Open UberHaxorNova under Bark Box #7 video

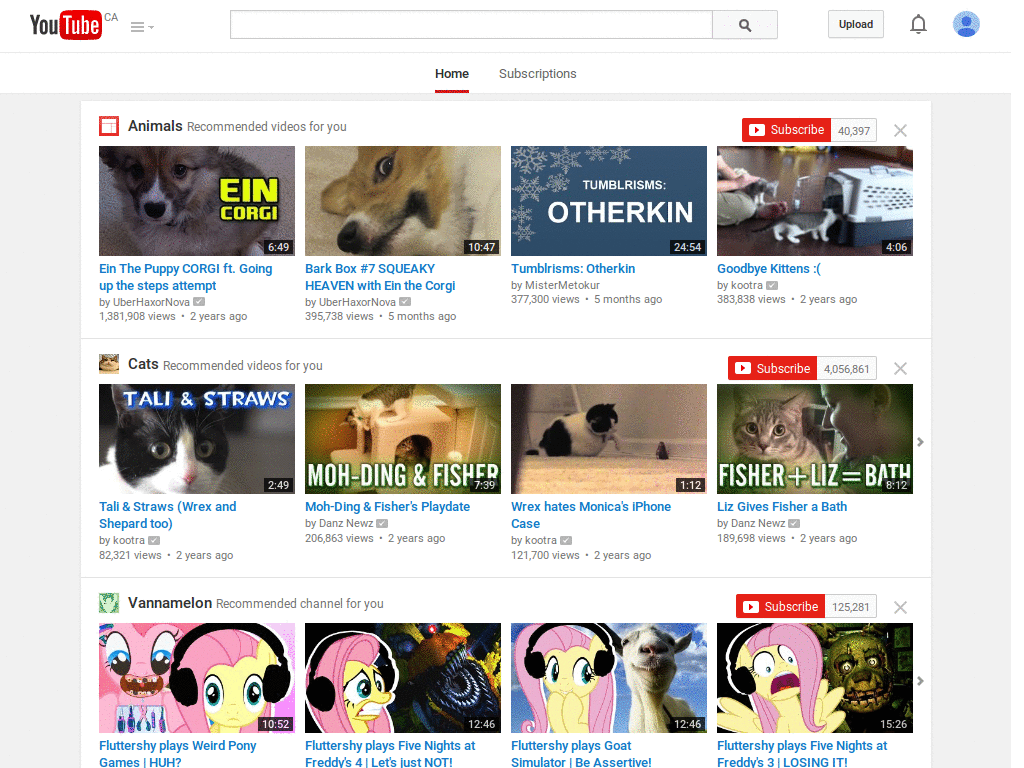[x=357, y=302]
